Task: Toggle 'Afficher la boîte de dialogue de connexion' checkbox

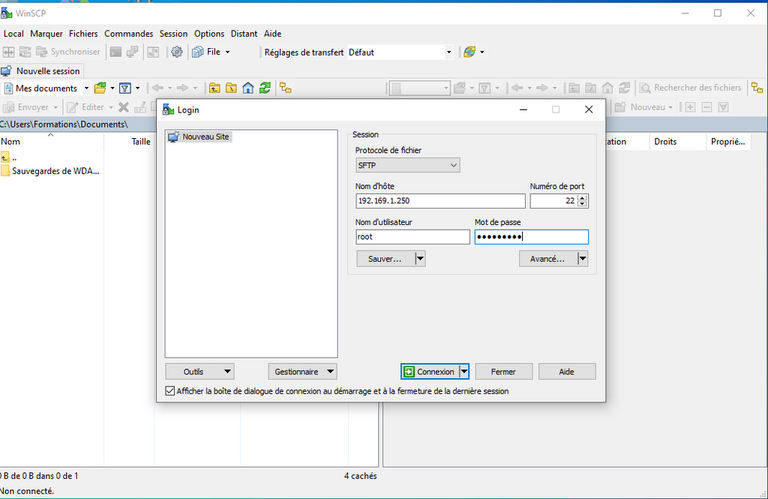Action: point(170,391)
